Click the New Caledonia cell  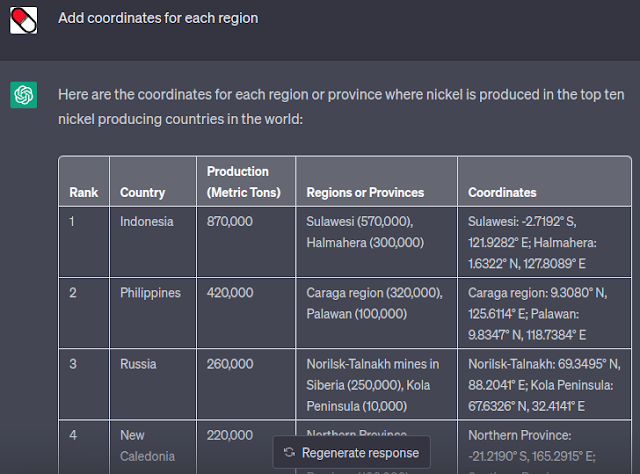pyautogui.click(x=146, y=444)
